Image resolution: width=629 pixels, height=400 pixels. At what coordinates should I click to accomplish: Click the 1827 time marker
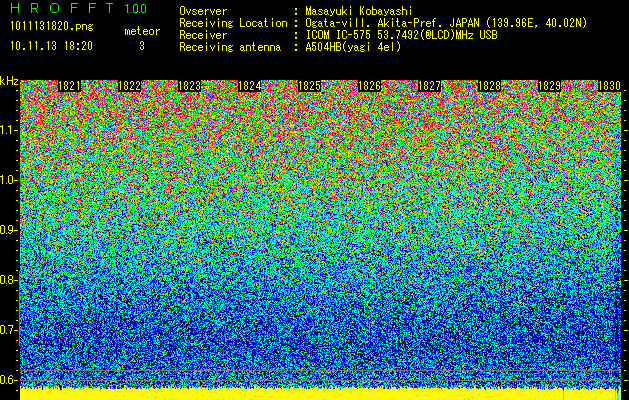coord(429,86)
